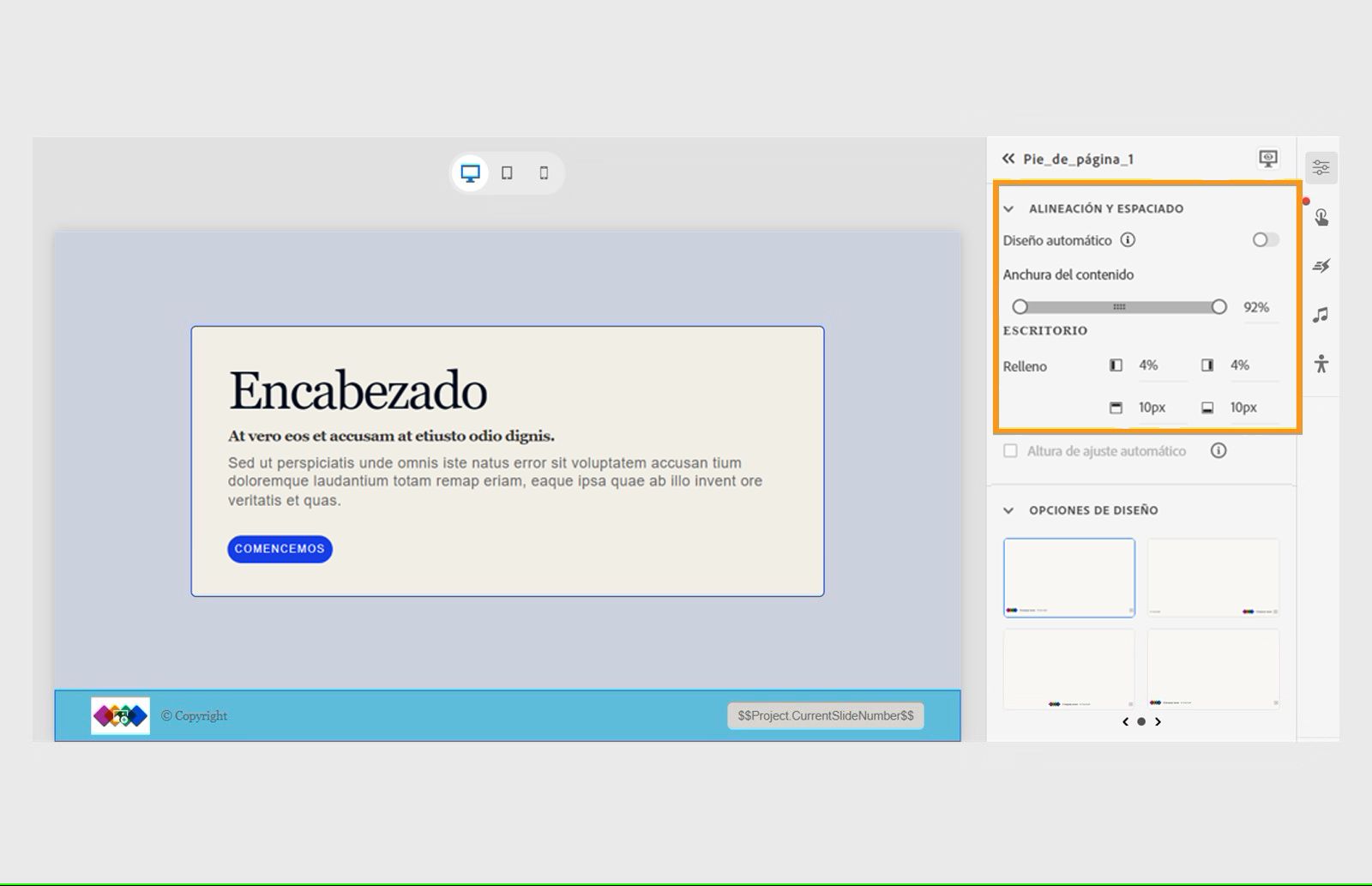Click the slide preview monitor icon

1268,159
